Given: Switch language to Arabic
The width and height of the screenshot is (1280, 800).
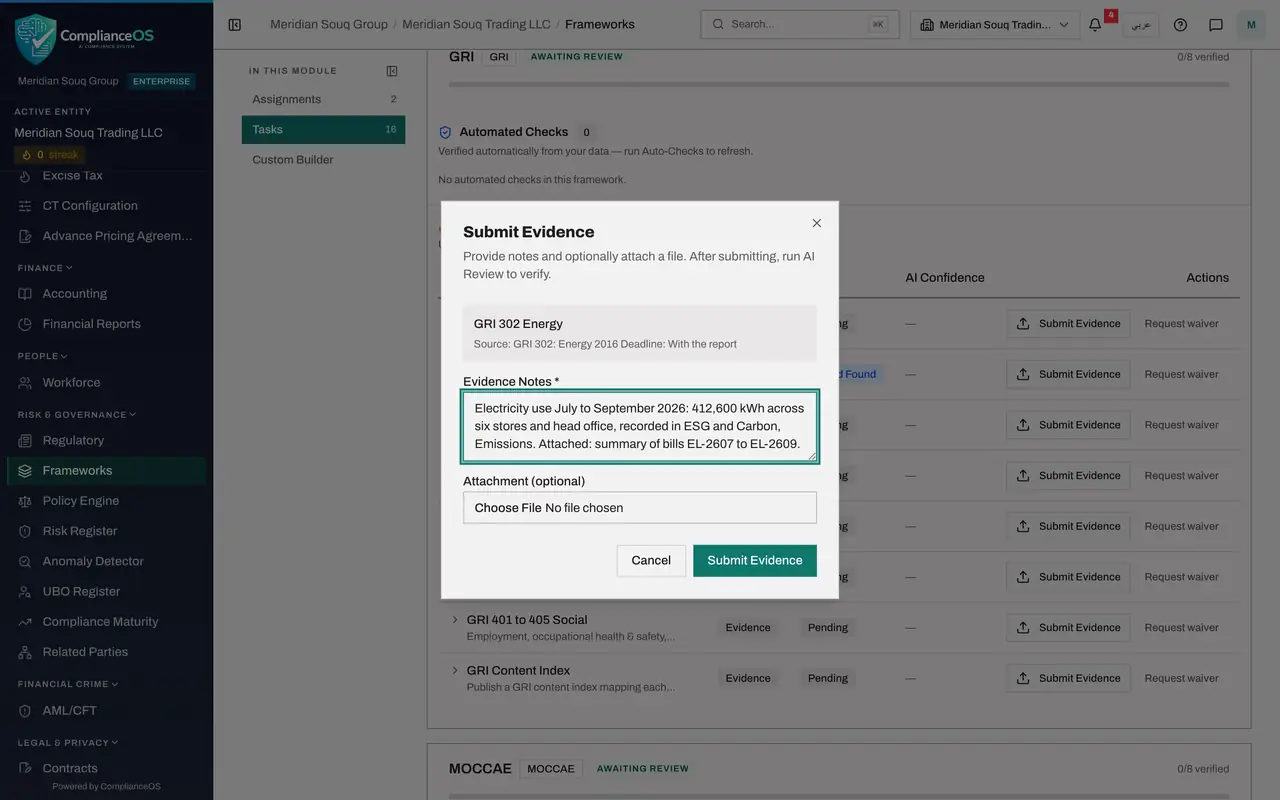Looking at the screenshot, I should click(1141, 24).
